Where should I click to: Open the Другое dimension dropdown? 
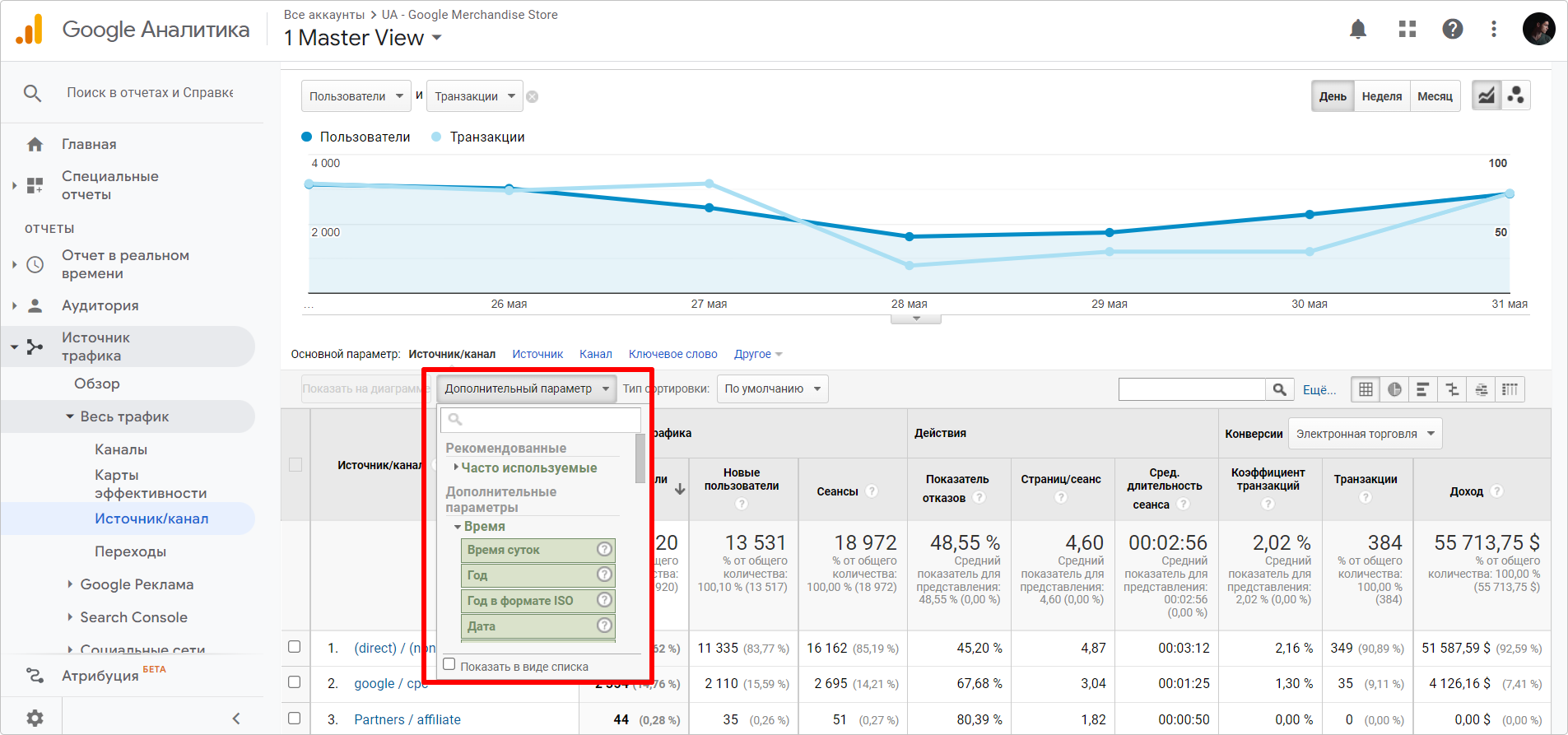[758, 355]
